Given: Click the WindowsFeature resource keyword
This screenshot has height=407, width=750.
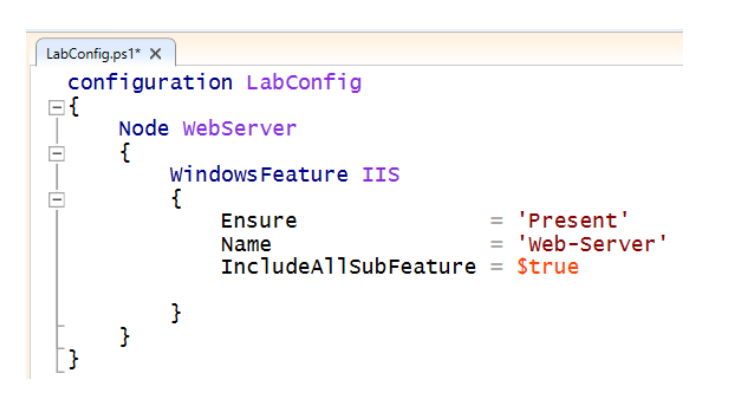Looking at the screenshot, I should pos(259,175).
